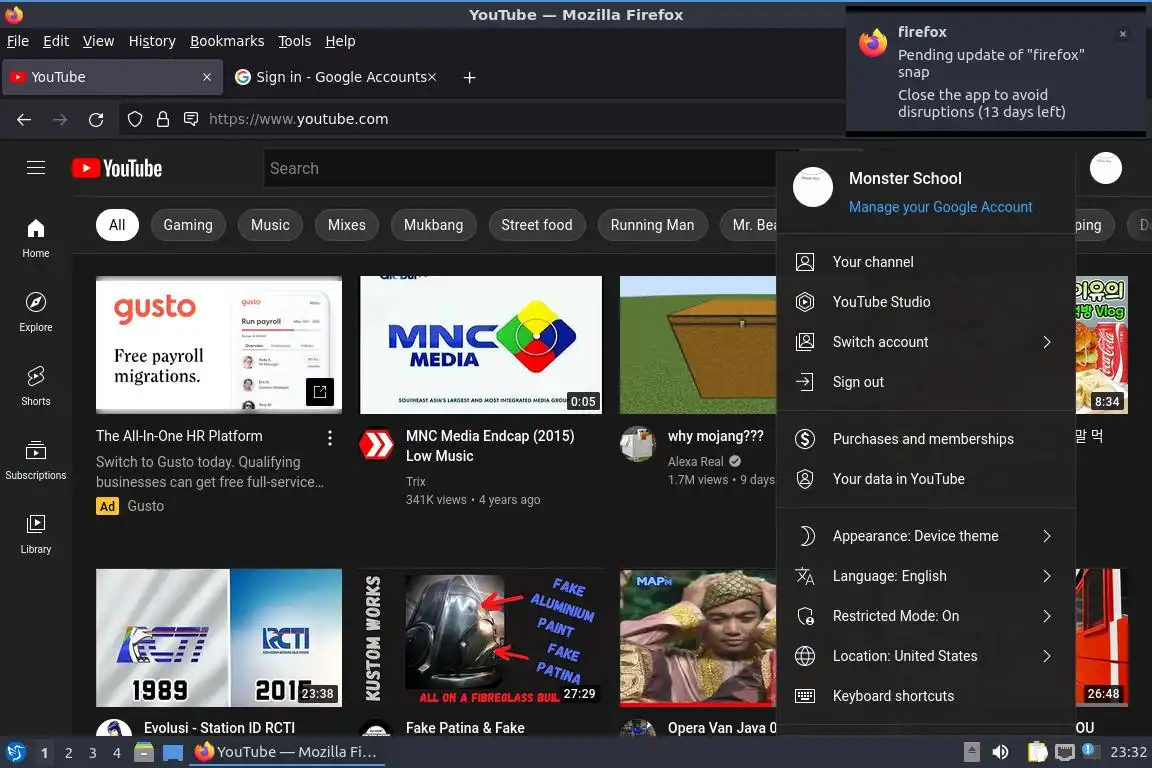Switch to workspace 2 in taskbar
This screenshot has height=768, width=1152.
click(x=68, y=753)
